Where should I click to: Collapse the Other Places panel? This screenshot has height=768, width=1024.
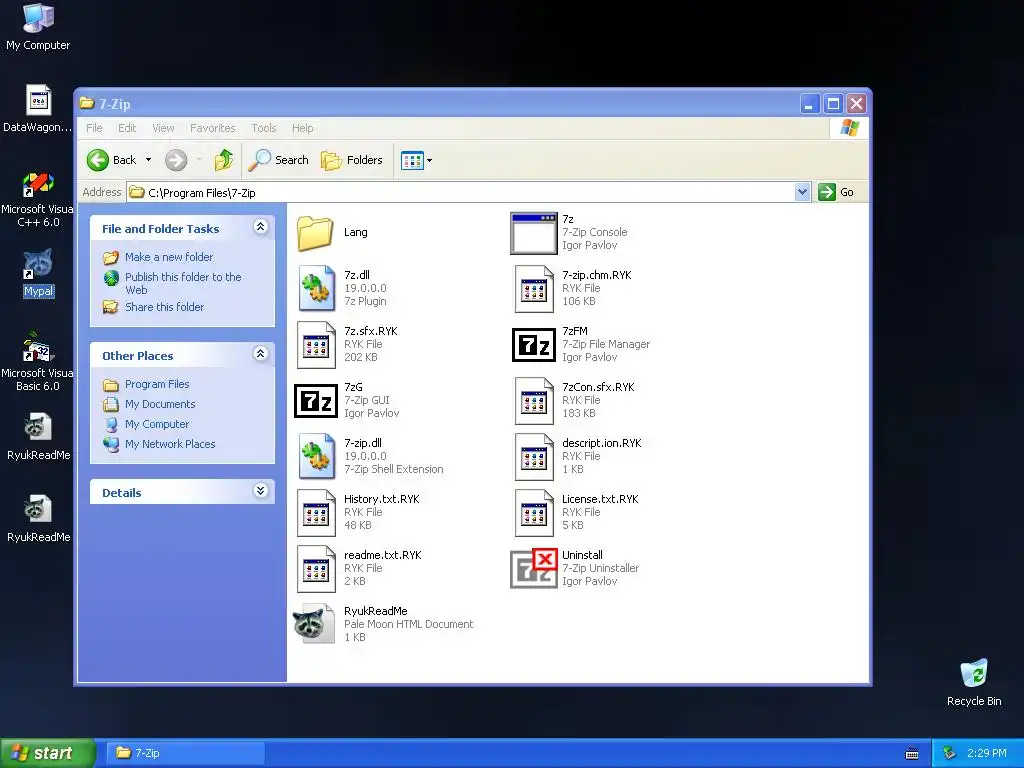261,354
